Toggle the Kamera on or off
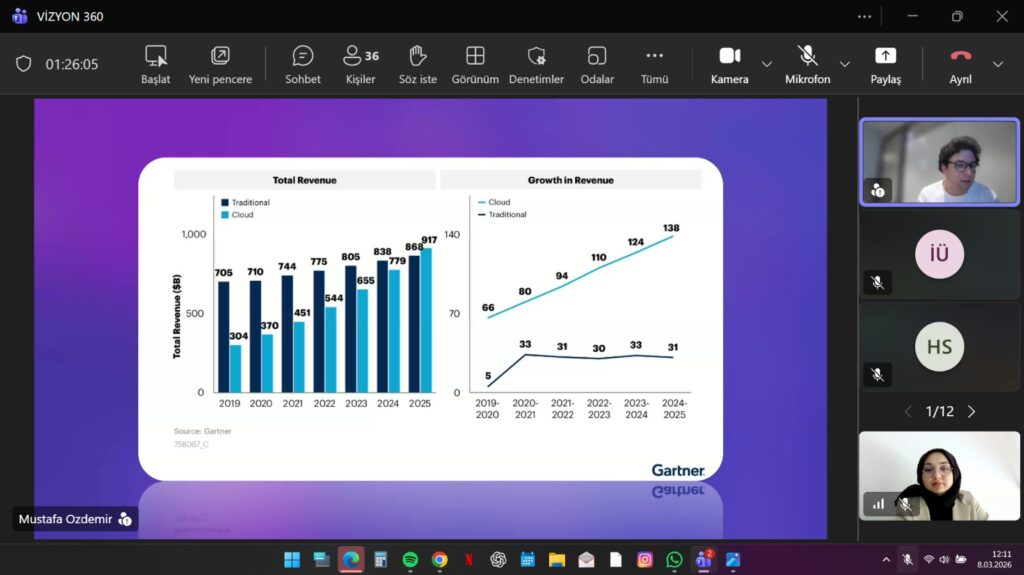1024x575 pixels. click(729, 64)
